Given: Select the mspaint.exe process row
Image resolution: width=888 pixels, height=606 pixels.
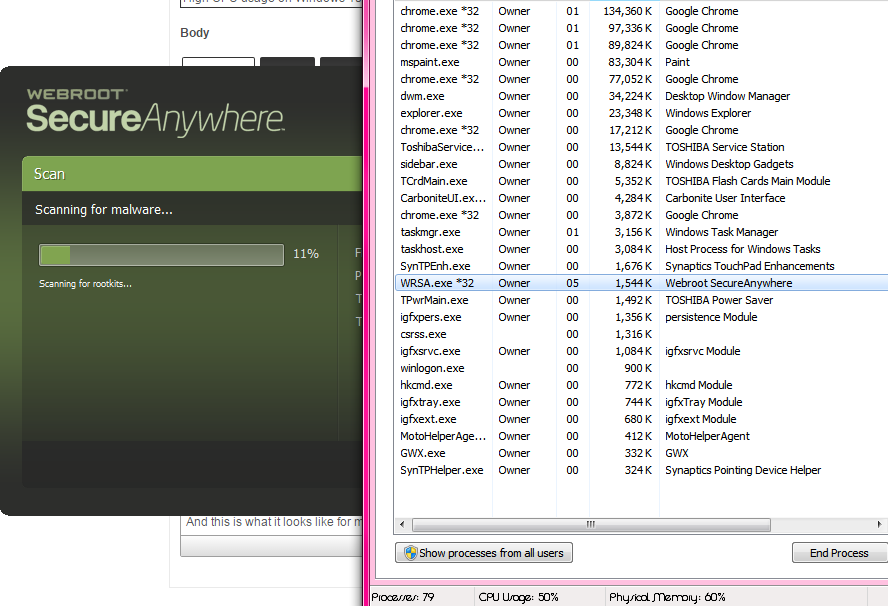Looking at the screenshot, I should coord(641,62).
